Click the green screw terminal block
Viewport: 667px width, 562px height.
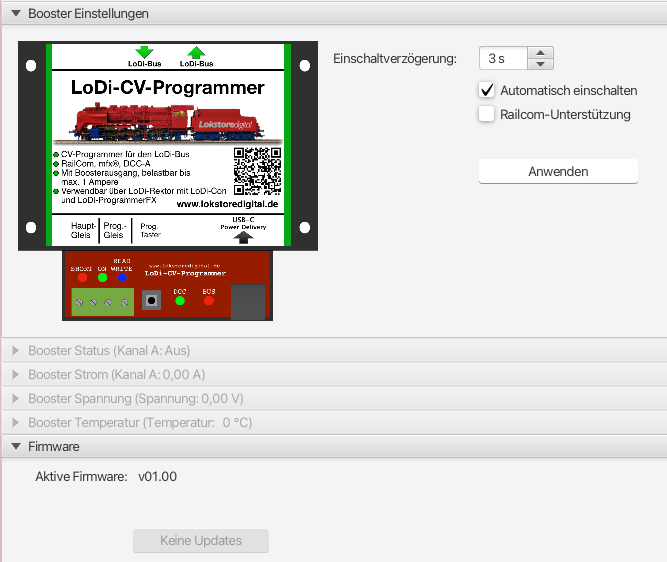pos(103,302)
